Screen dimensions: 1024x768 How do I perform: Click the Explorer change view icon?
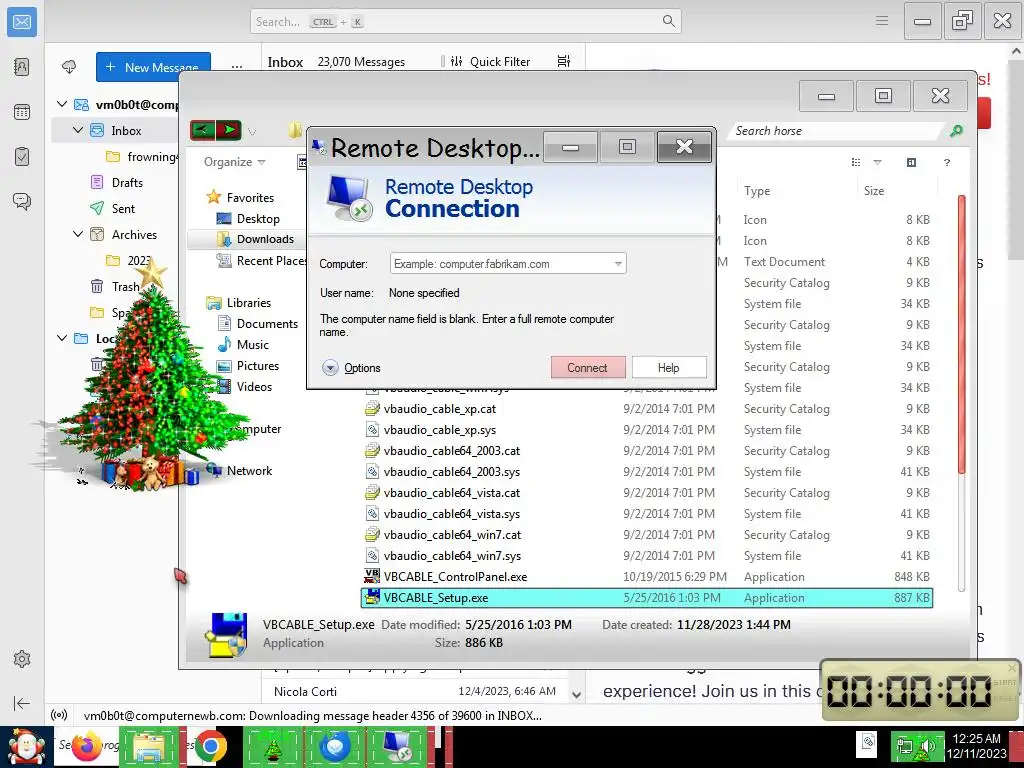[x=856, y=162]
